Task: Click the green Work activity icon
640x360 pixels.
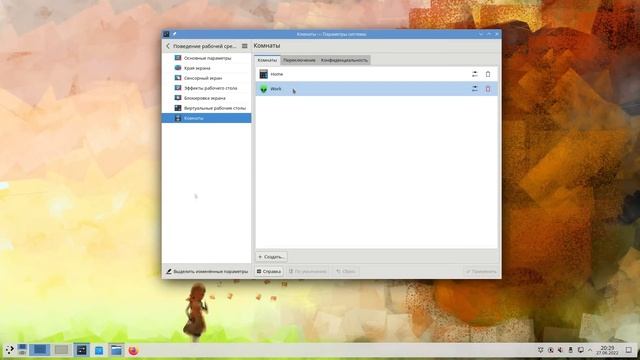Action: pyautogui.click(x=264, y=89)
